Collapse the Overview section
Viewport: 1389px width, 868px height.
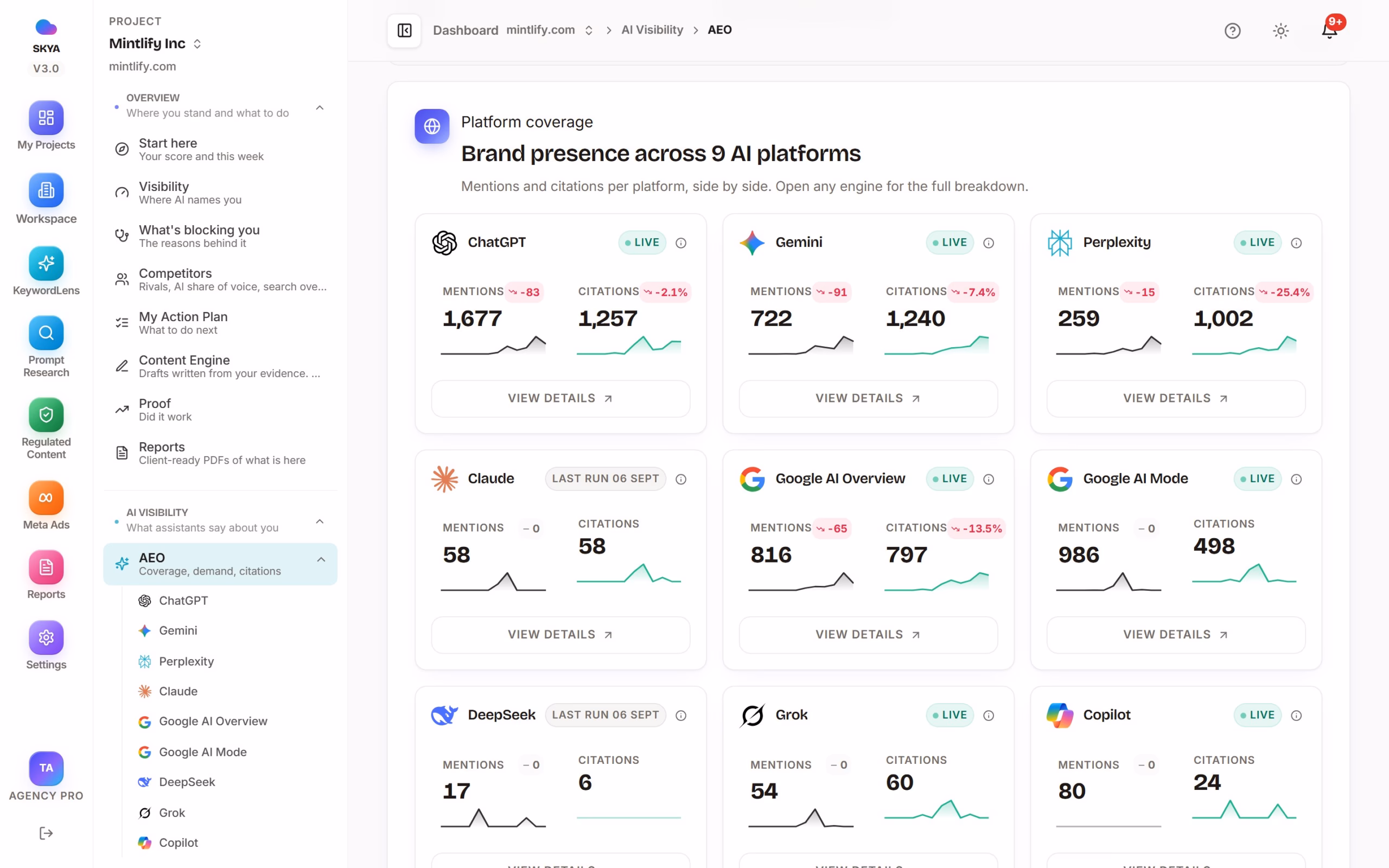320,107
